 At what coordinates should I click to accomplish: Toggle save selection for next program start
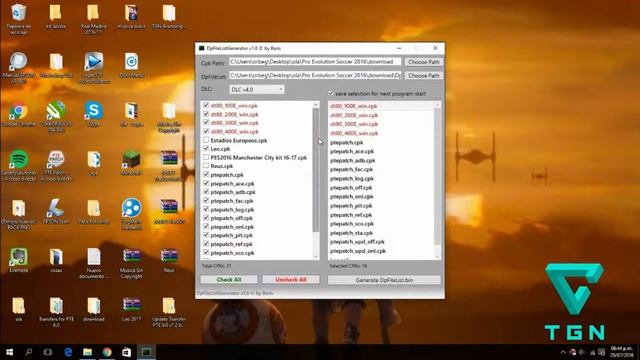tap(331, 93)
